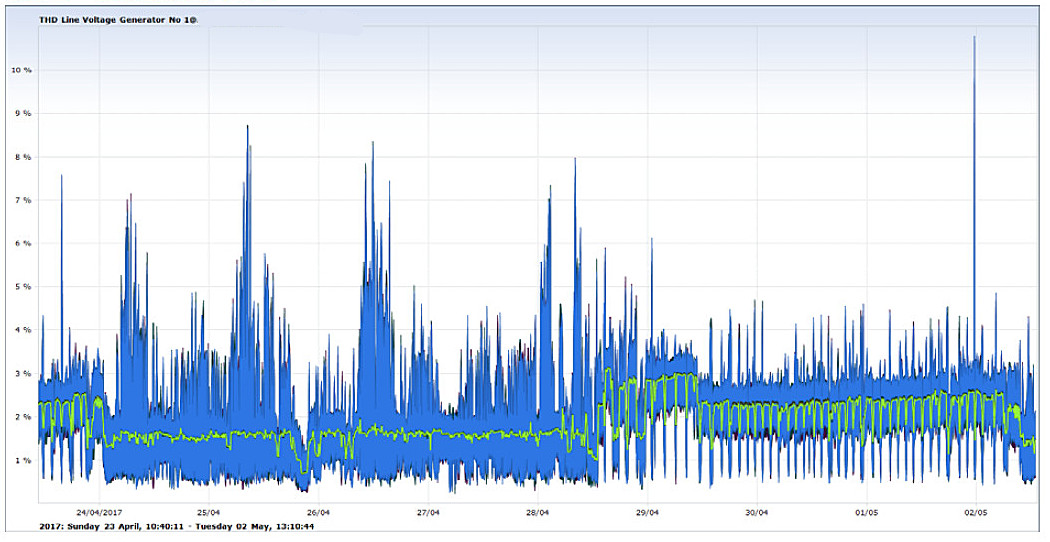Click the 10 % y-axis label
The height and width of the screenshot is (542, 1050).
click(21, 70)
